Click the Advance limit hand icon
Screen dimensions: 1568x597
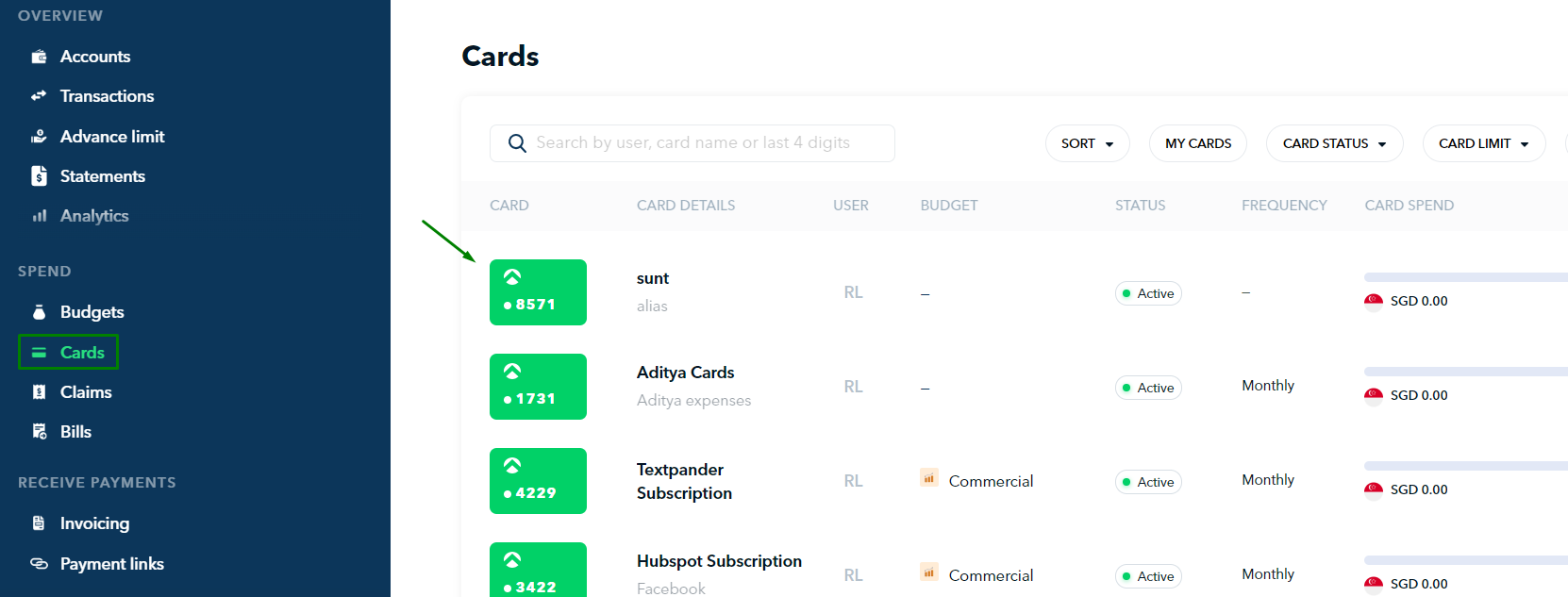(x=39, y=137)
